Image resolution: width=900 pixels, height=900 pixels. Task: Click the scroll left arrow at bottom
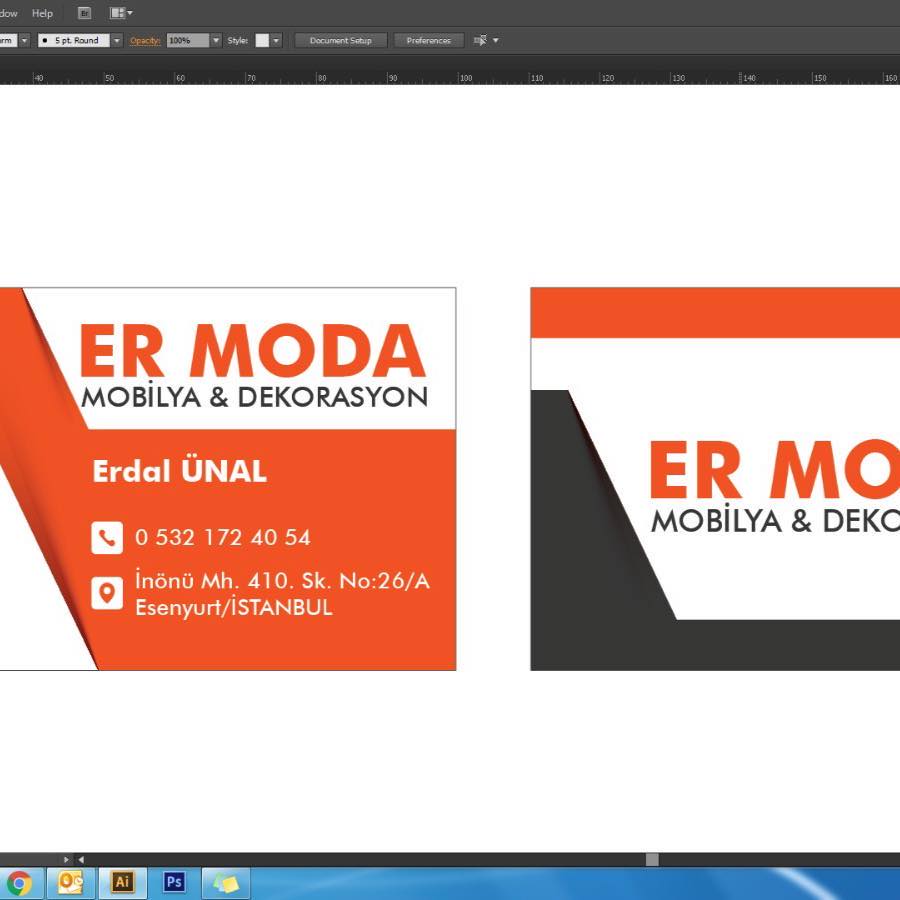point(81,859)
